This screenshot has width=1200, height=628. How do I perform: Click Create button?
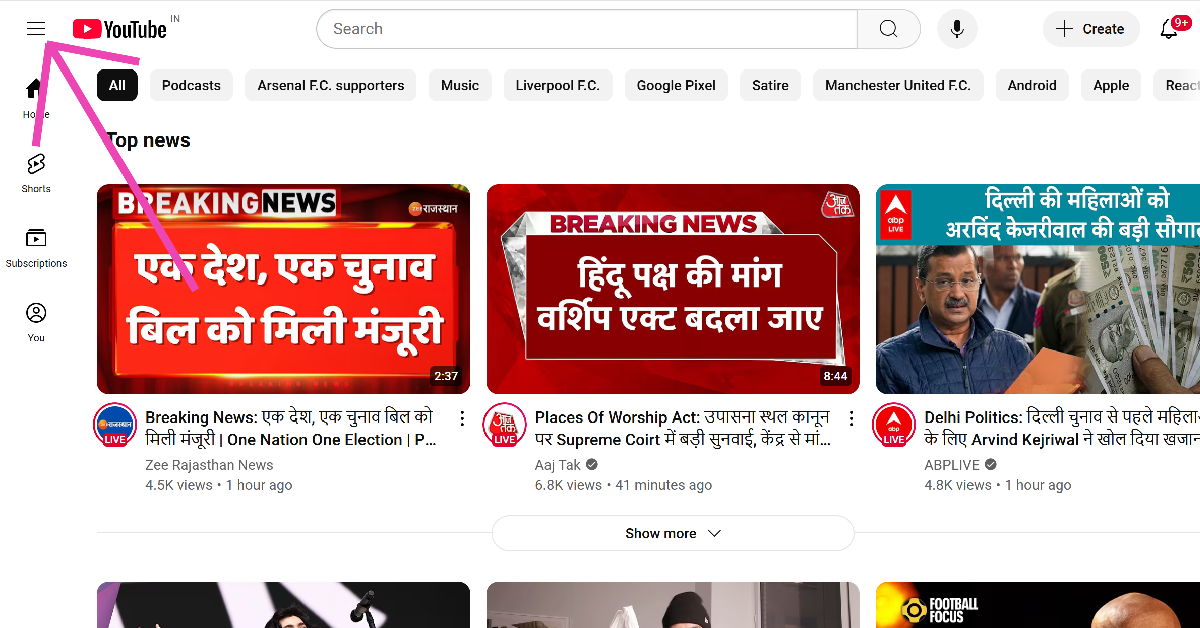tap(1091, 29)
